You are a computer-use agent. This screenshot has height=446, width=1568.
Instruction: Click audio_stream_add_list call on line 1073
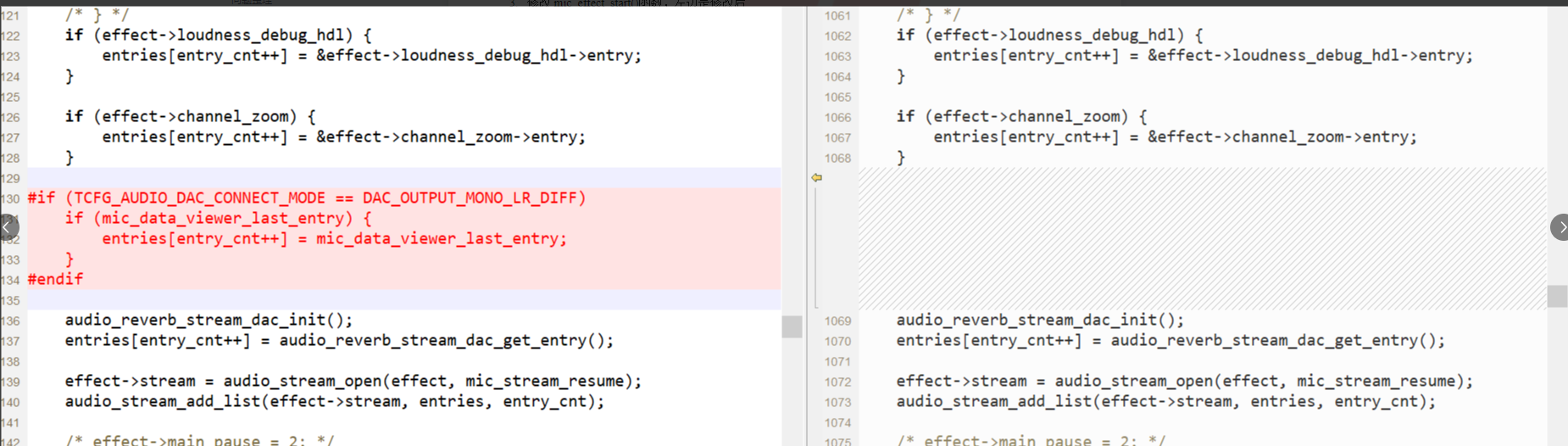coord(1166,402)
